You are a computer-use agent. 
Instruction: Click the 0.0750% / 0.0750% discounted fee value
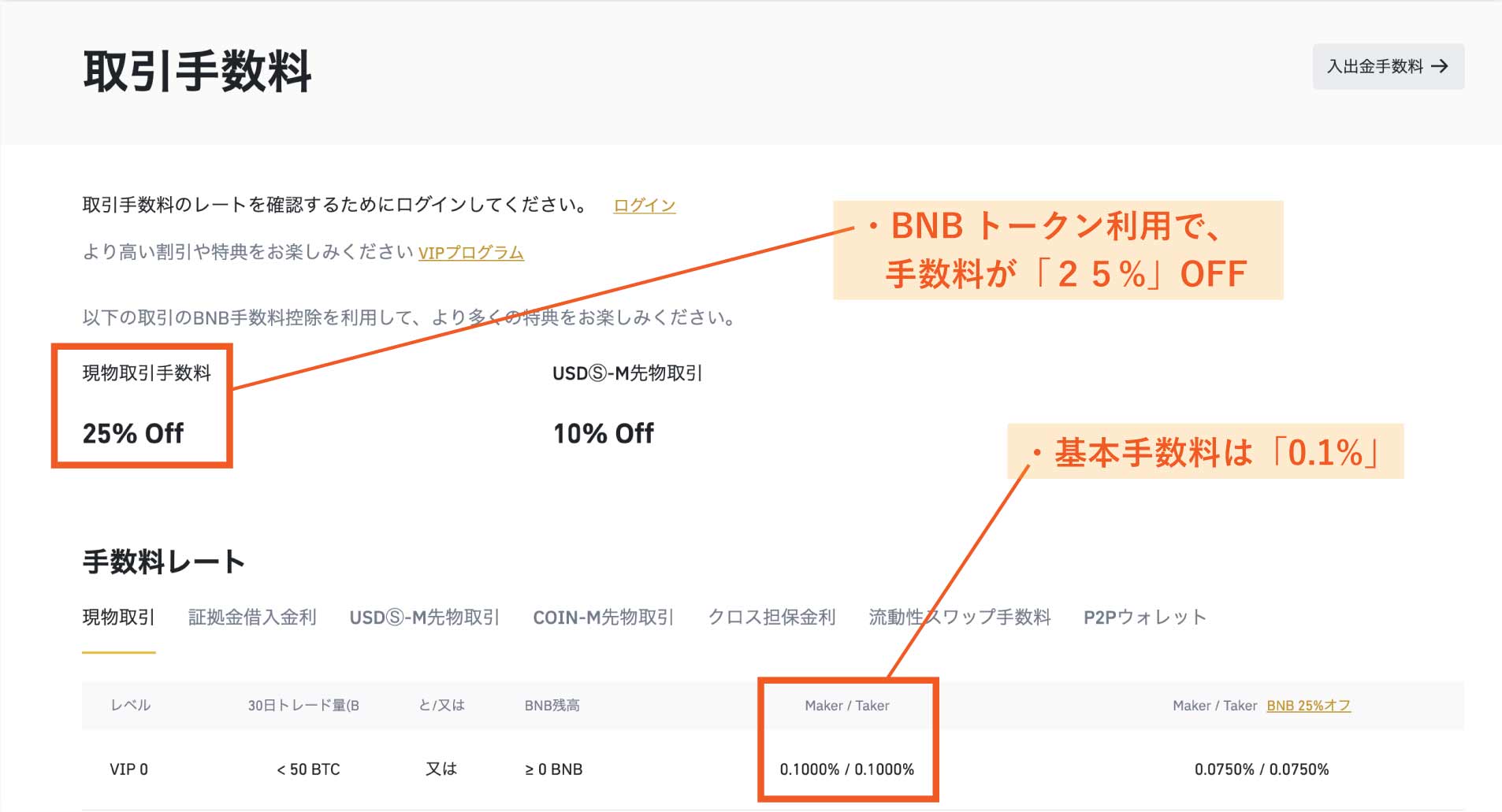[x=1261, y=769]
